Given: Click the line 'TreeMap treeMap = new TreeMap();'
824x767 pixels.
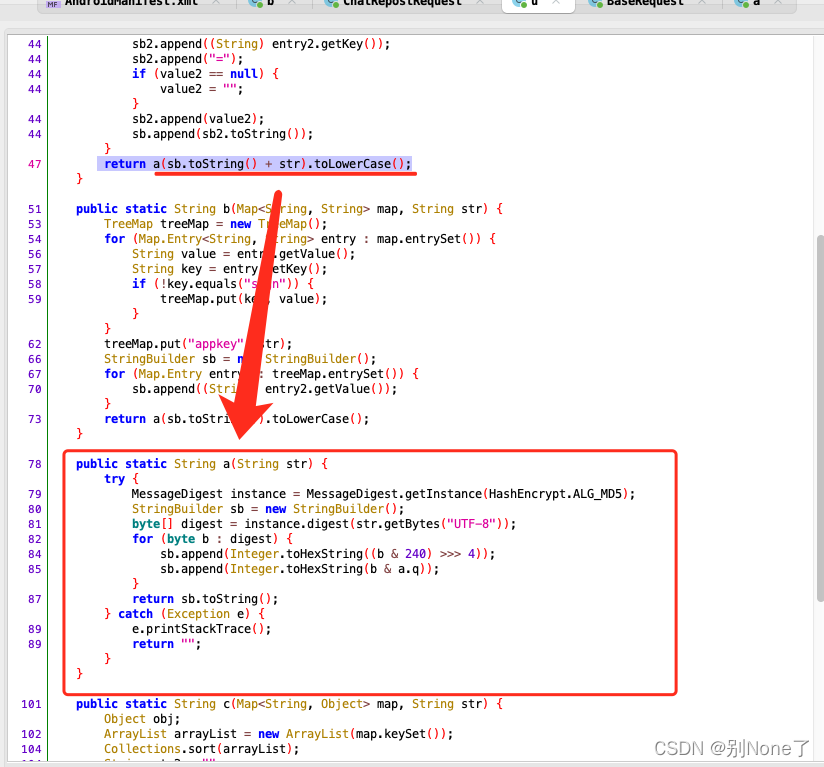Looking at the screenshot, I should point(215,224).
